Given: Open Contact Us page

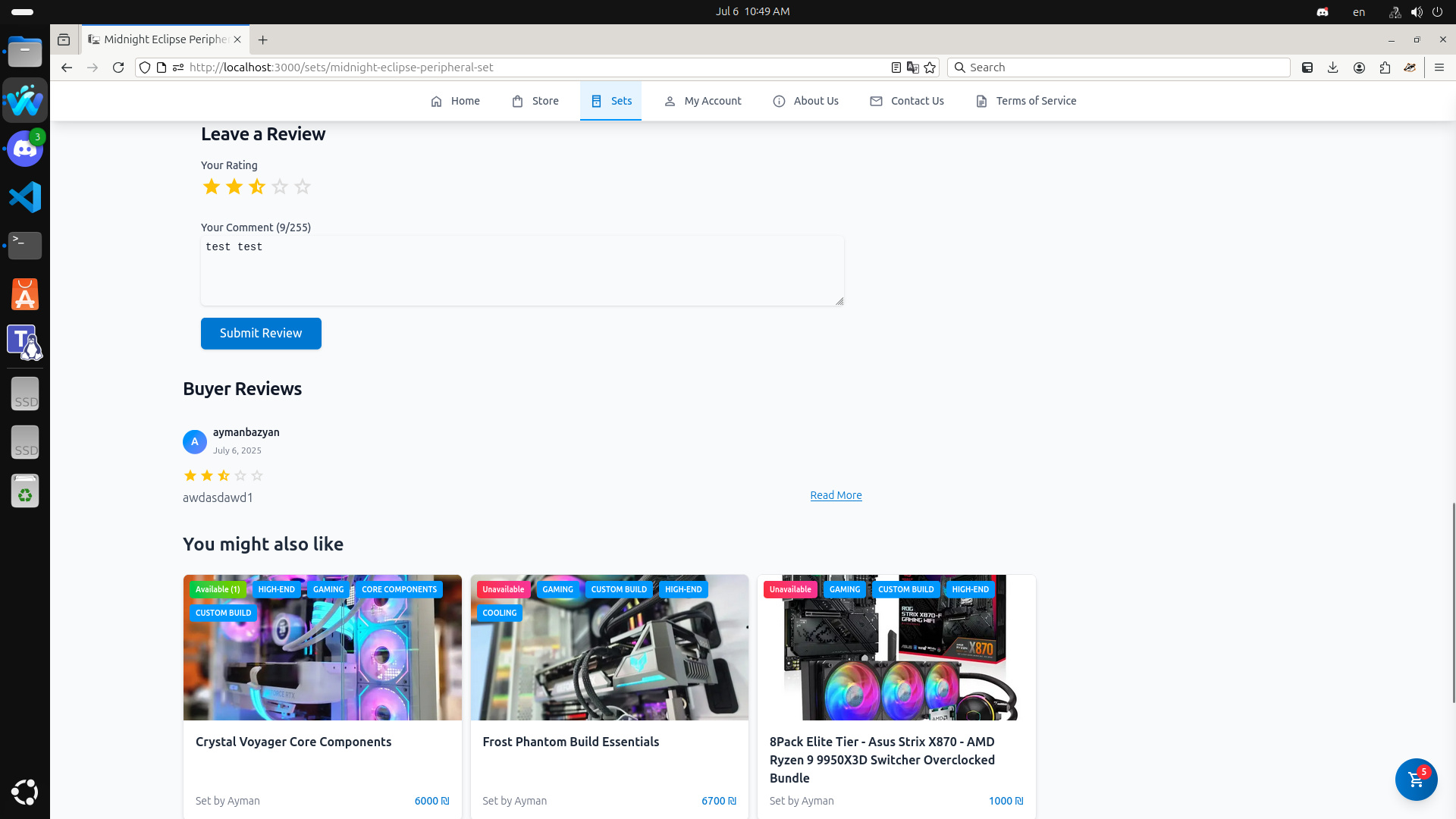Looking at the screenshot, I should [907, 101].
